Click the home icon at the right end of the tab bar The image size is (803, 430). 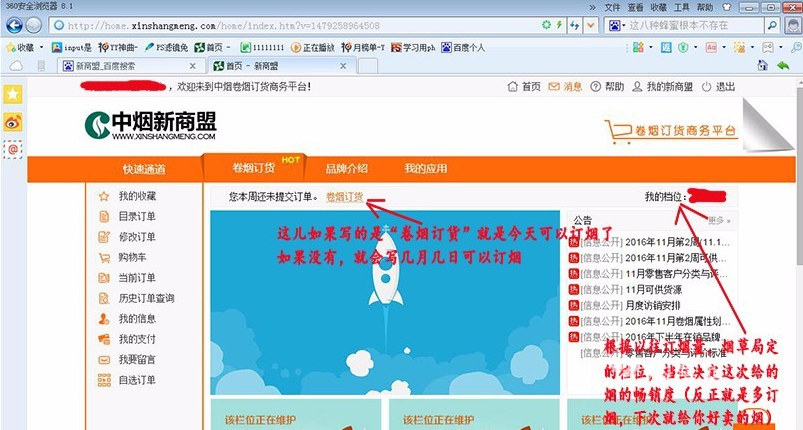[x=763, y=65]
